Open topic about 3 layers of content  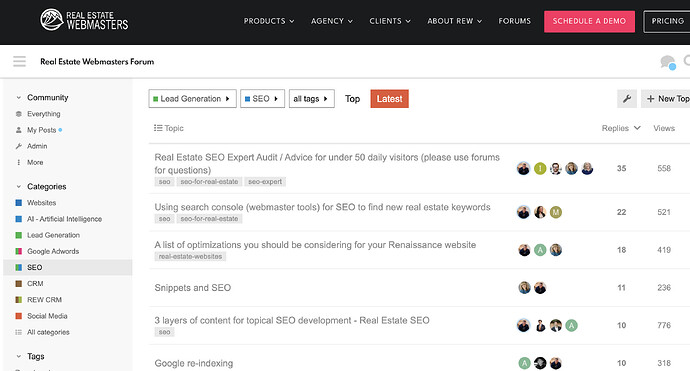pos(292,320)
